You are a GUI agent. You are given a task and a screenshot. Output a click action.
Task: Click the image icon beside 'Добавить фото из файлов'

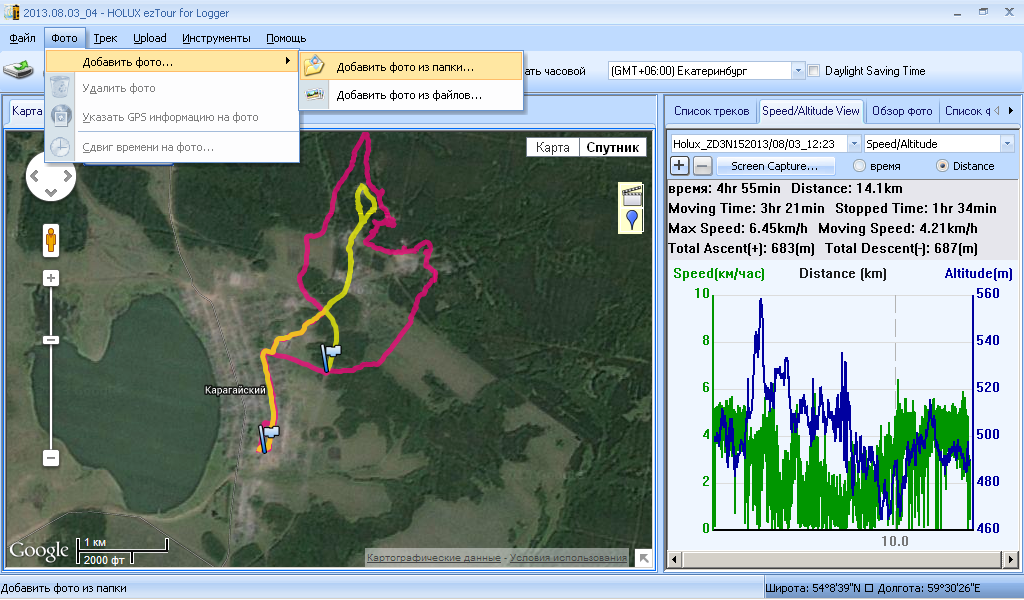pyautogui.click(x=315, y=95)
